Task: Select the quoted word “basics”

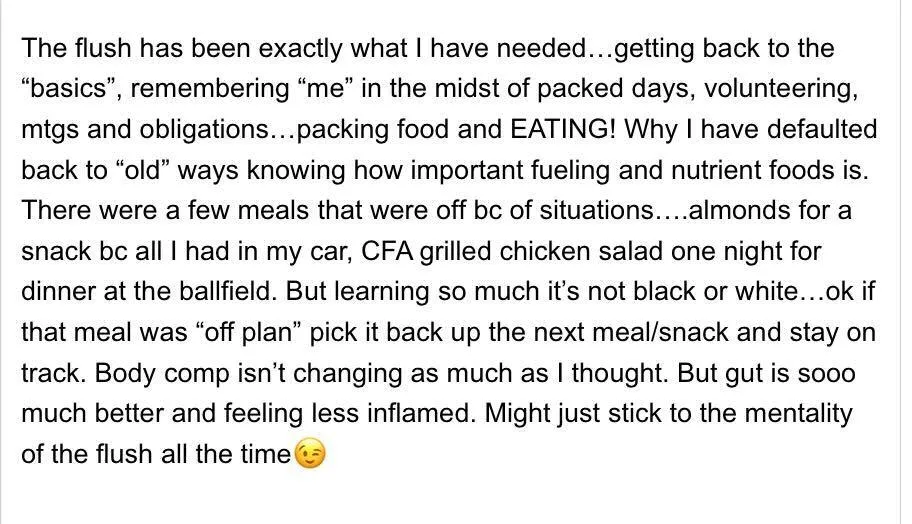Action: (x=71, y=88)
